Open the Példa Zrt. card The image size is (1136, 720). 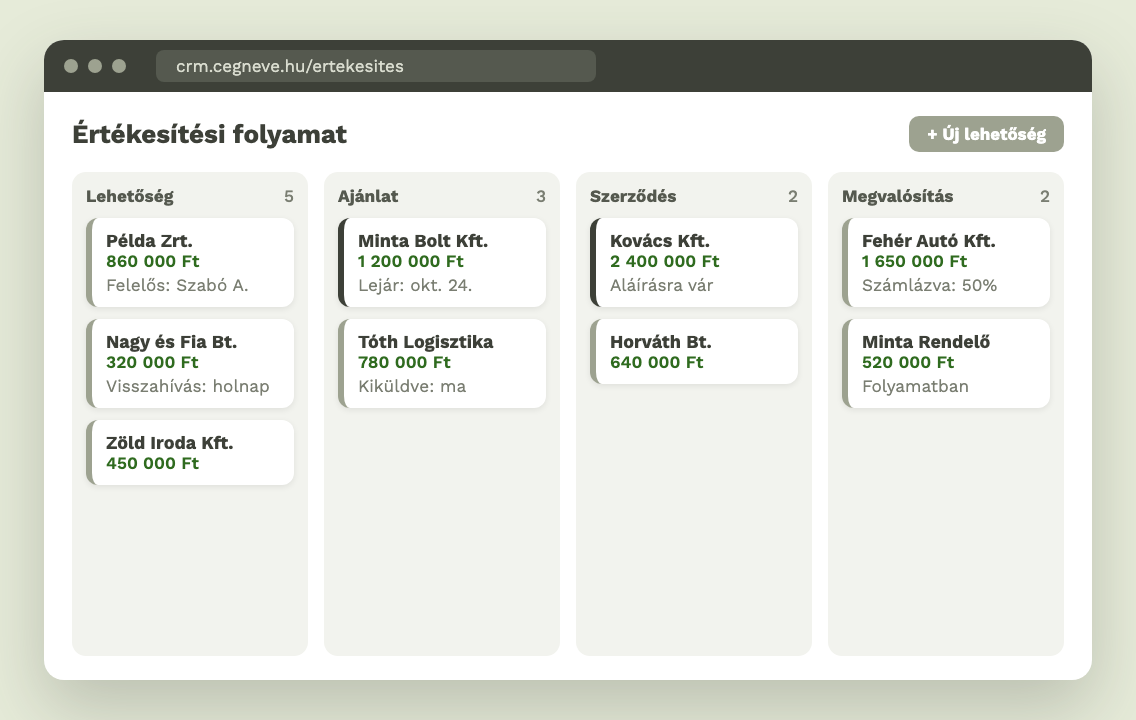point(190,262)
